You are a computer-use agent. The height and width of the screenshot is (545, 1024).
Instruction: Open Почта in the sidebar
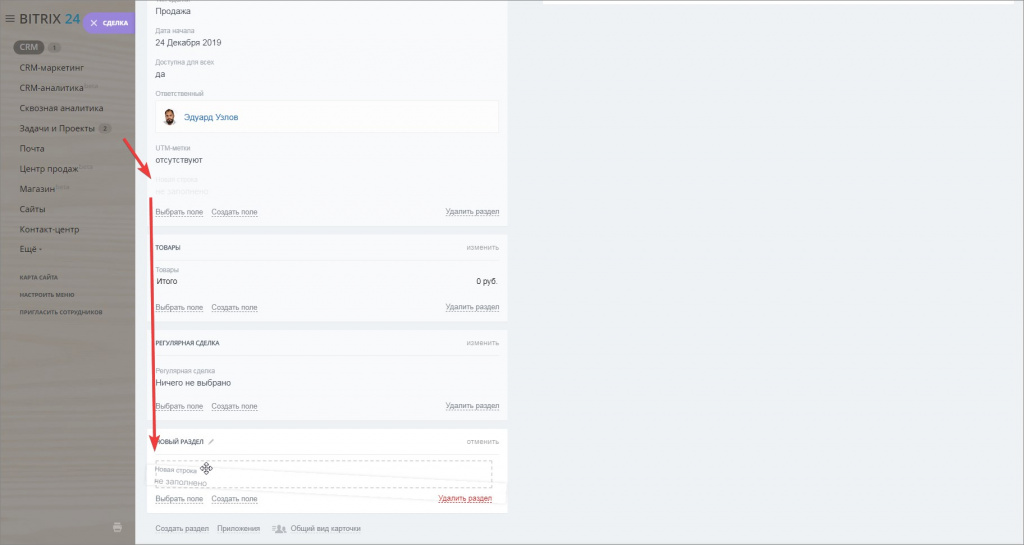tap(32, 149)
